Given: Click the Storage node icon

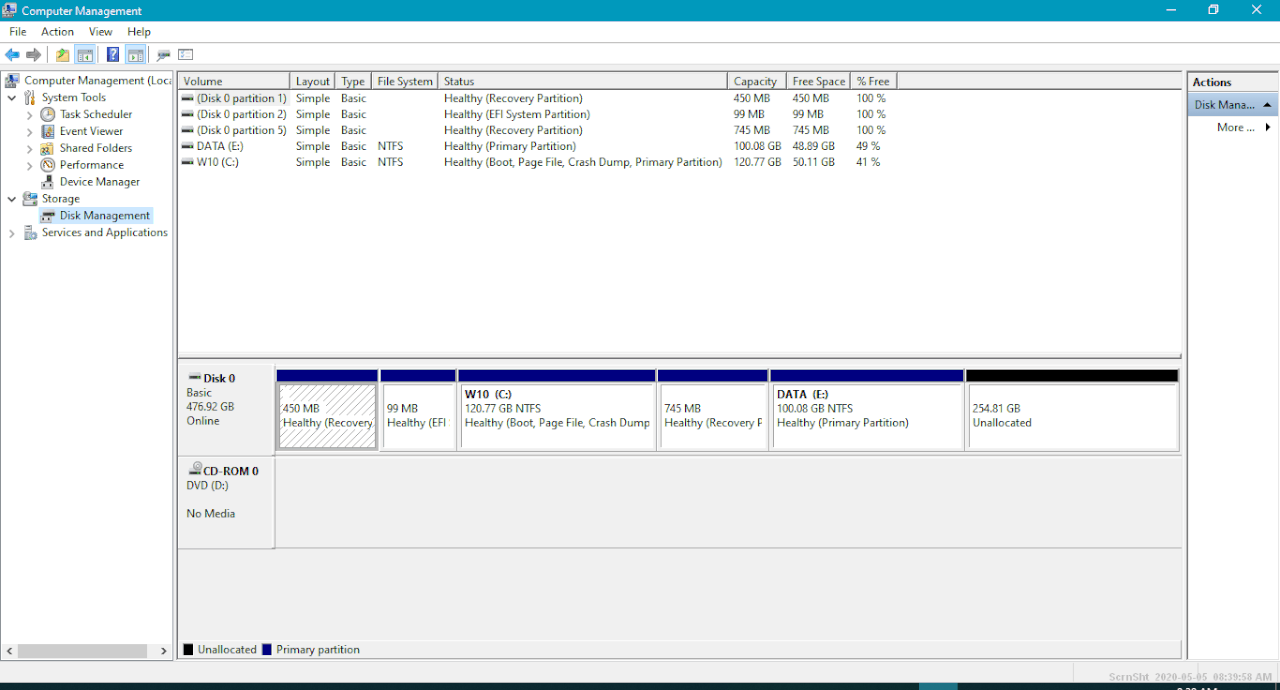Looking at the screenshot, I should [30, 199].
